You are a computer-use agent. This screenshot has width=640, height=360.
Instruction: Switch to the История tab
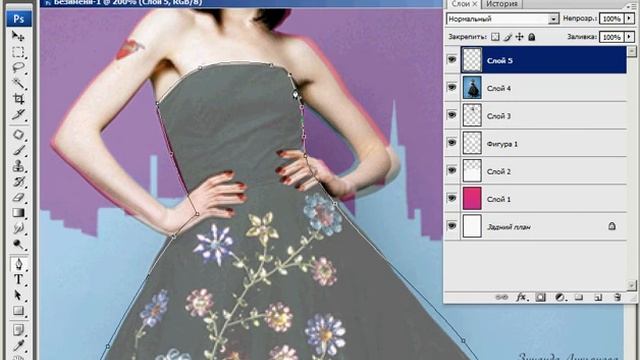click(x=502, y=4)
